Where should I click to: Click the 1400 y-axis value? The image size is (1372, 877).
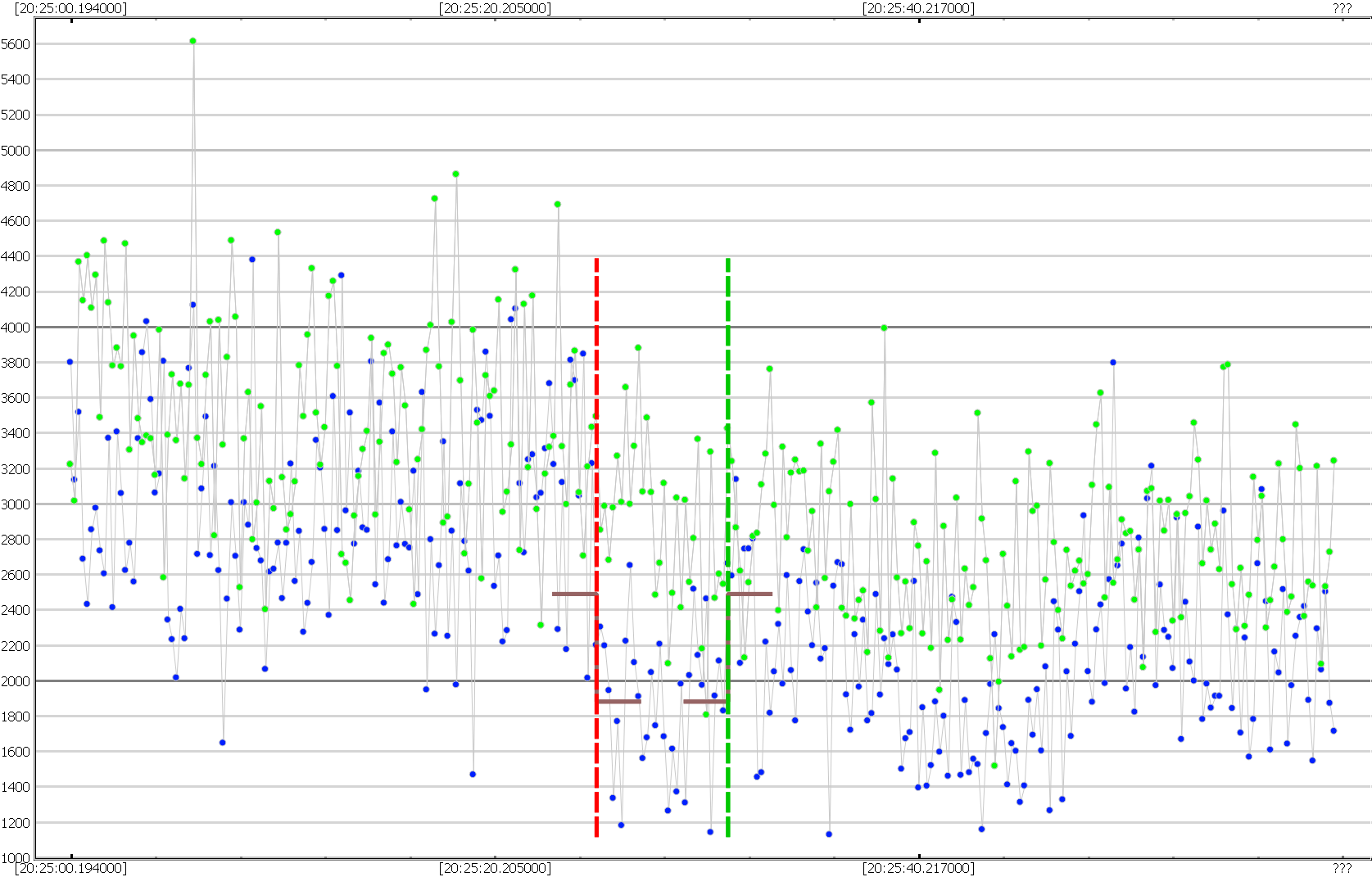(x=16, y=787)
